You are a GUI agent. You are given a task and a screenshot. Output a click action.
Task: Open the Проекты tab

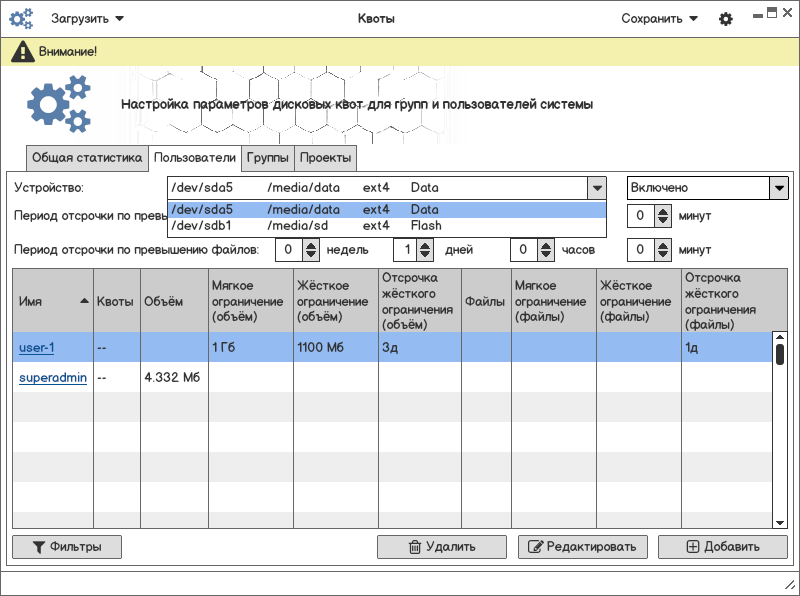click(325, 158)
